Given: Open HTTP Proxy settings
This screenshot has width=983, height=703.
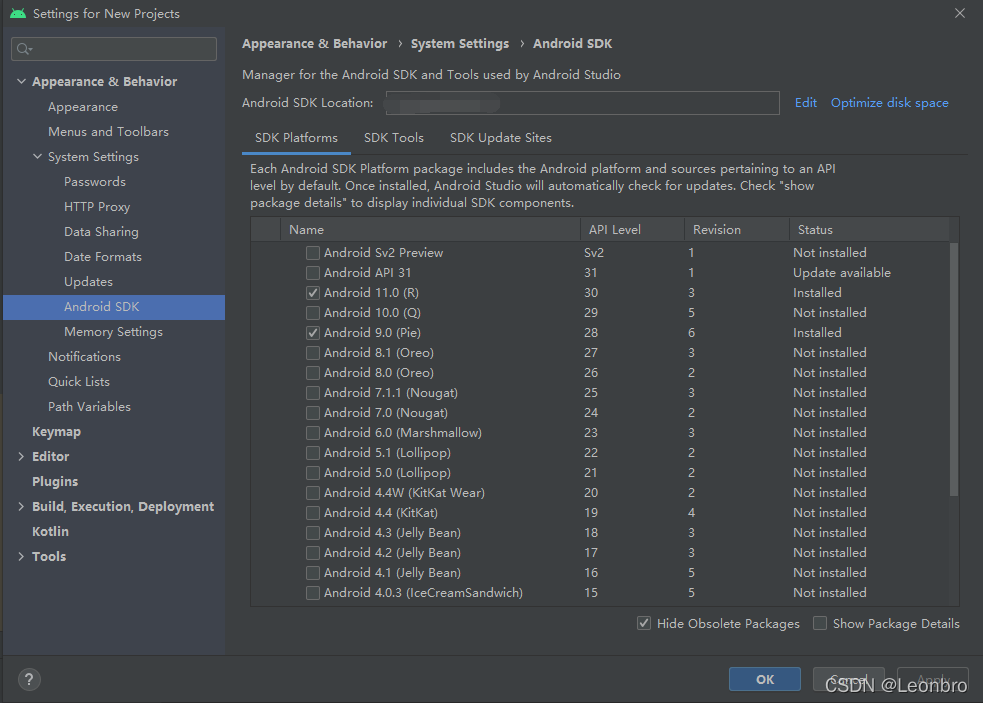Looking at the screenshot, I should (97, 207).
